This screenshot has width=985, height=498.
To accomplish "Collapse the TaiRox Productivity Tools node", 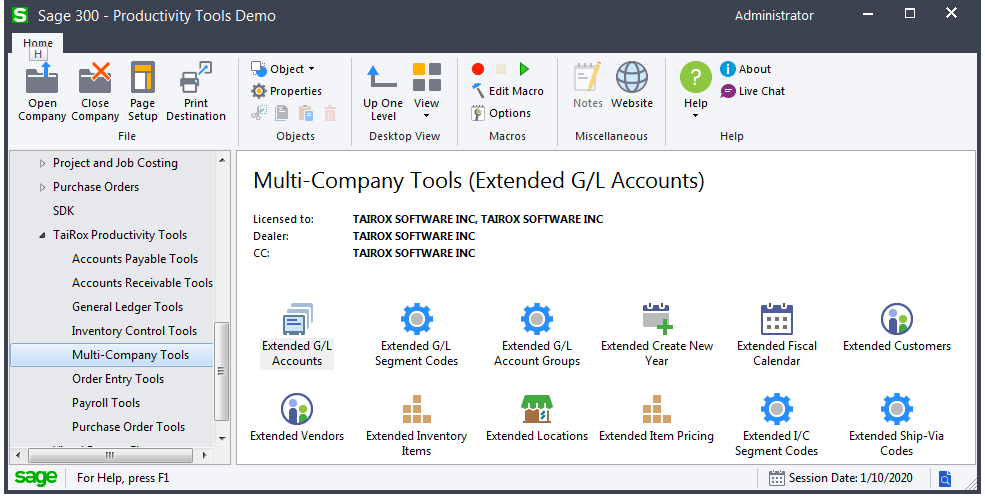I will coord(42,236).
